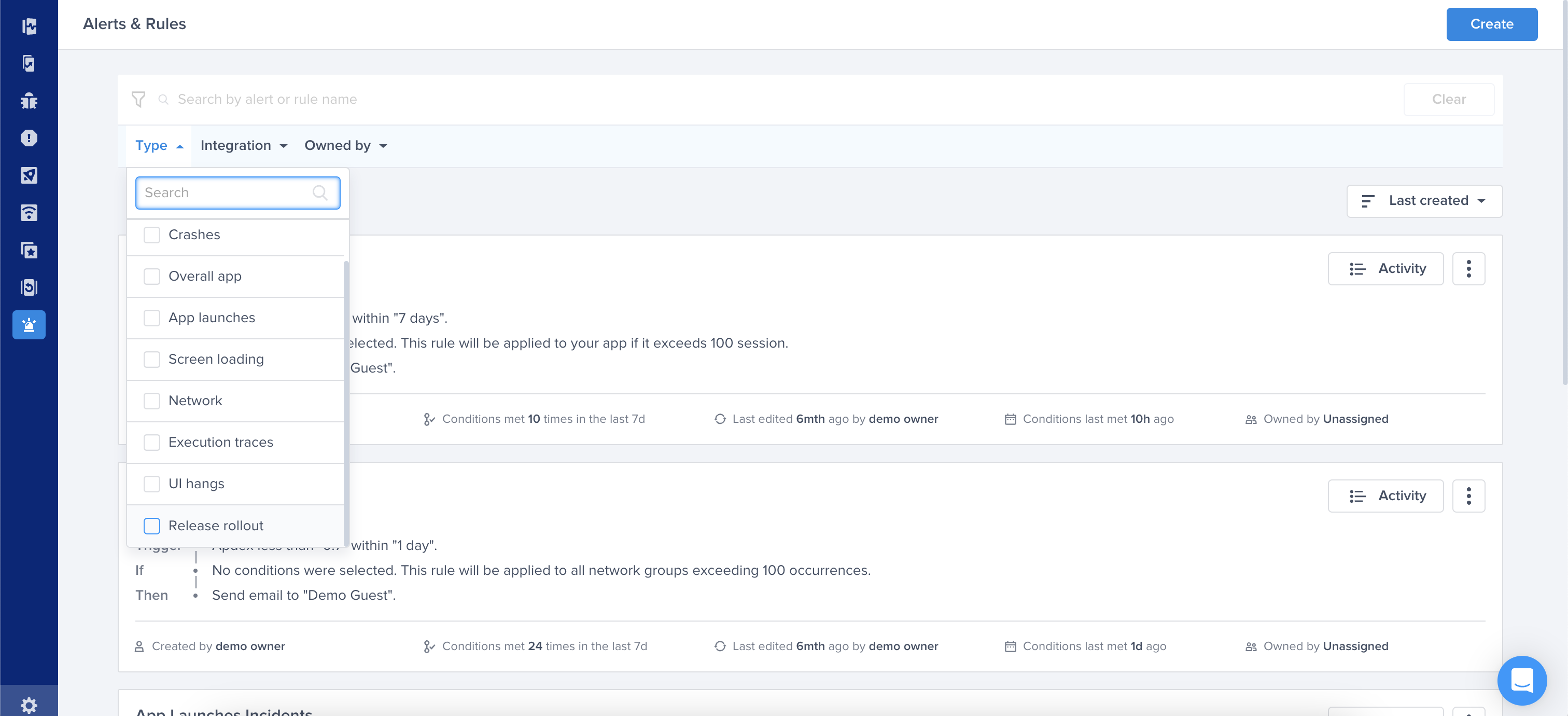Expand the Owned by filter dropdown
Screen dimensions: 1568x716
[345, 145]
